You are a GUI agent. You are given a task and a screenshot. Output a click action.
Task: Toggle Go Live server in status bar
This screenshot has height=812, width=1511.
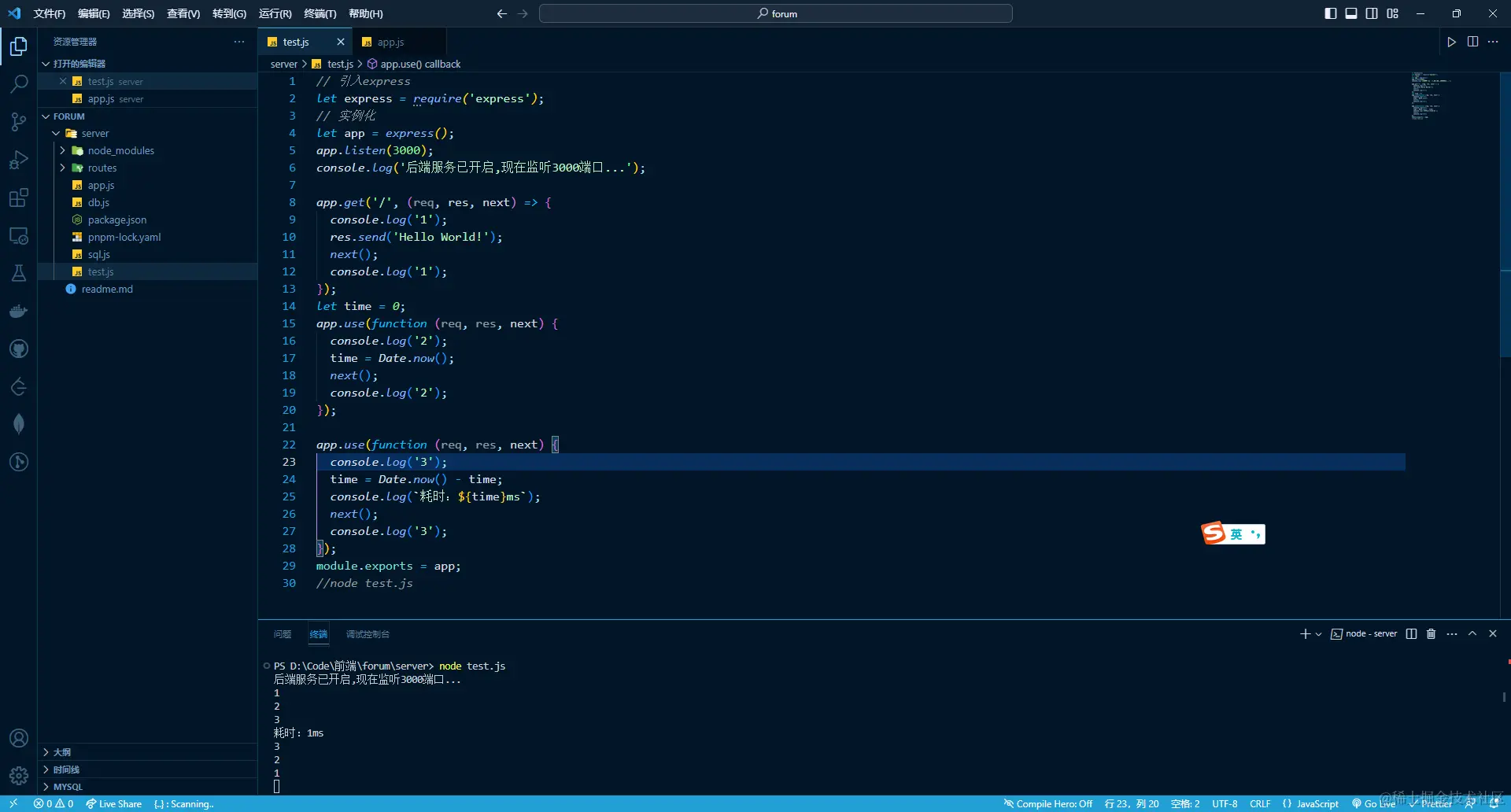point(1373,803)
